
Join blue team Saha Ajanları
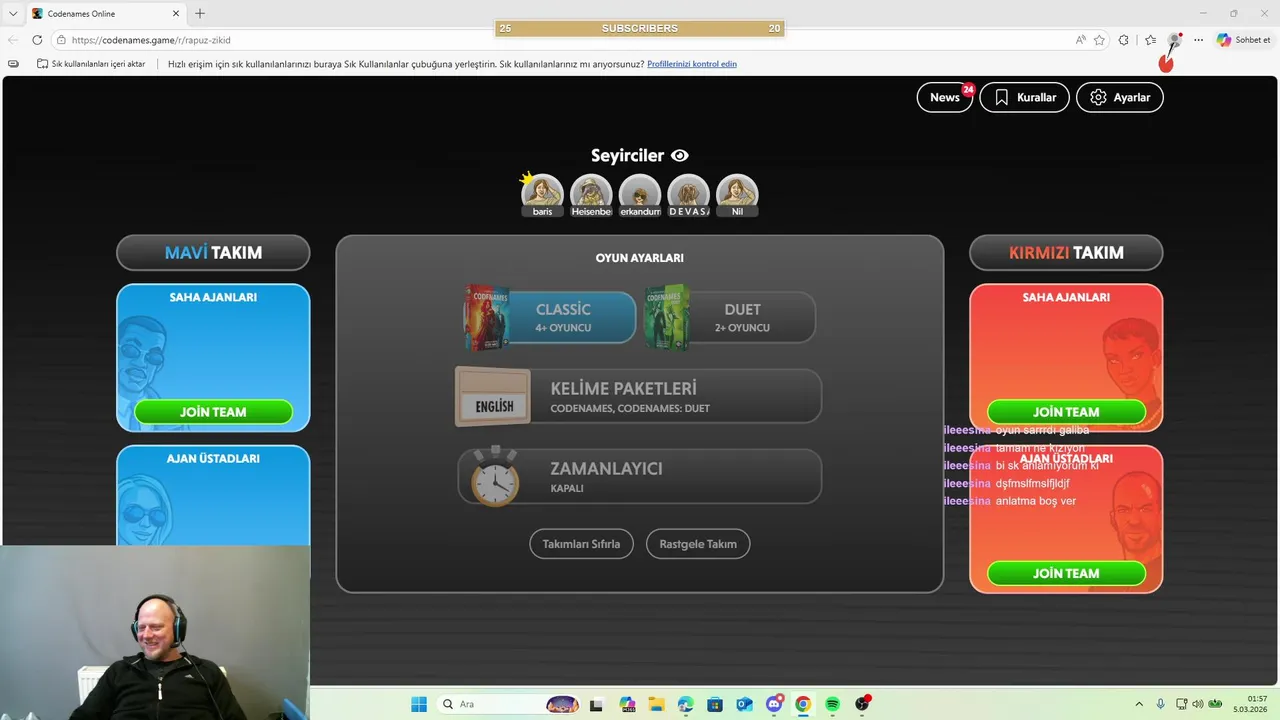pos(213,412)
